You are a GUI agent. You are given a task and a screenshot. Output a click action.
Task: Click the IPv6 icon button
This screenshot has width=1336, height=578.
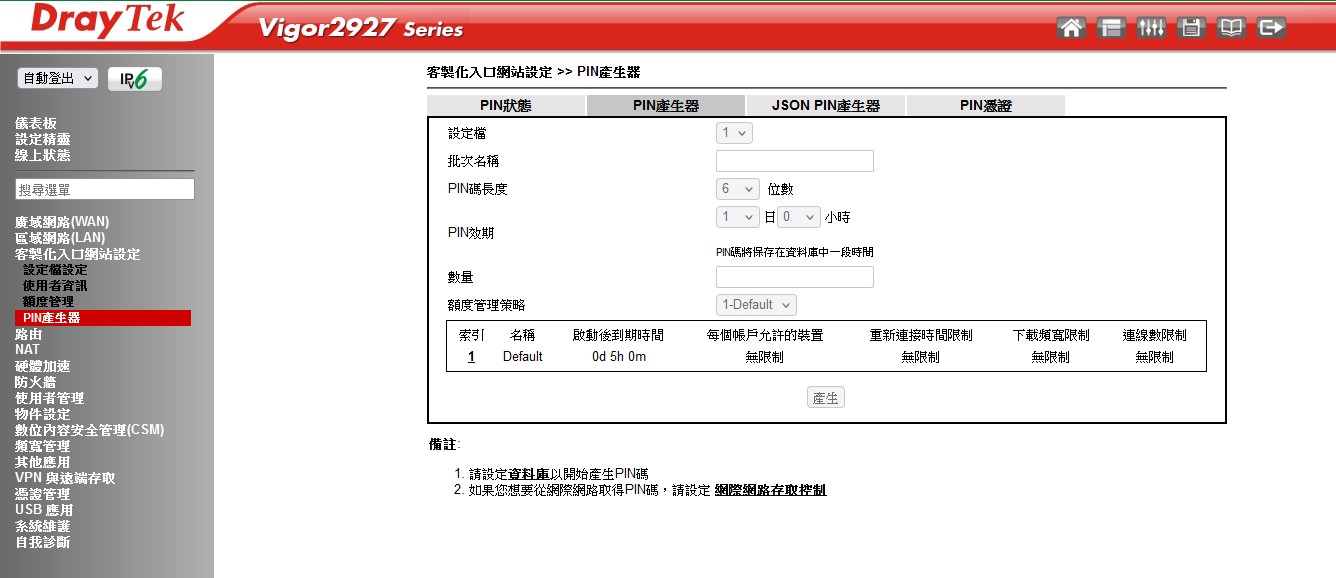click(x=134, y=80)
